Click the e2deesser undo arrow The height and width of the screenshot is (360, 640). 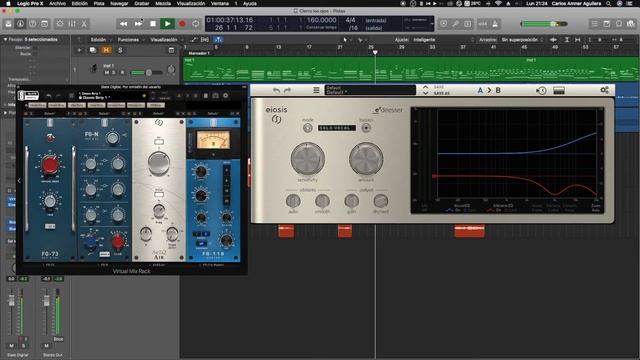(276, 90)
